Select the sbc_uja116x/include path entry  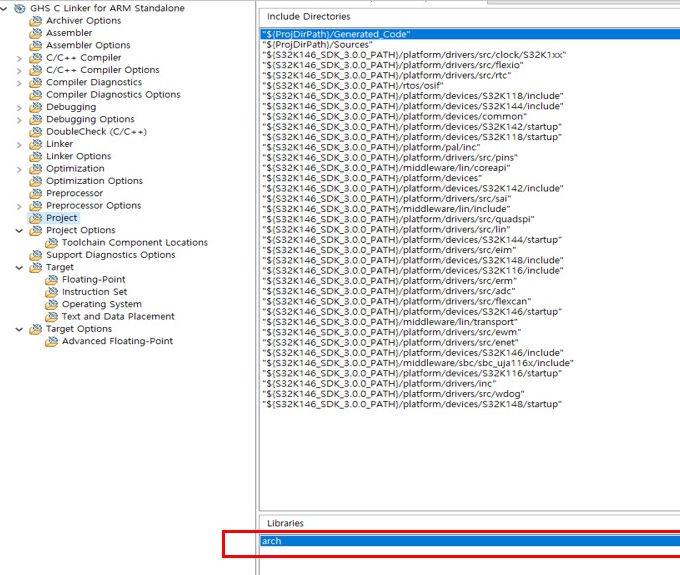coord(418,363)
